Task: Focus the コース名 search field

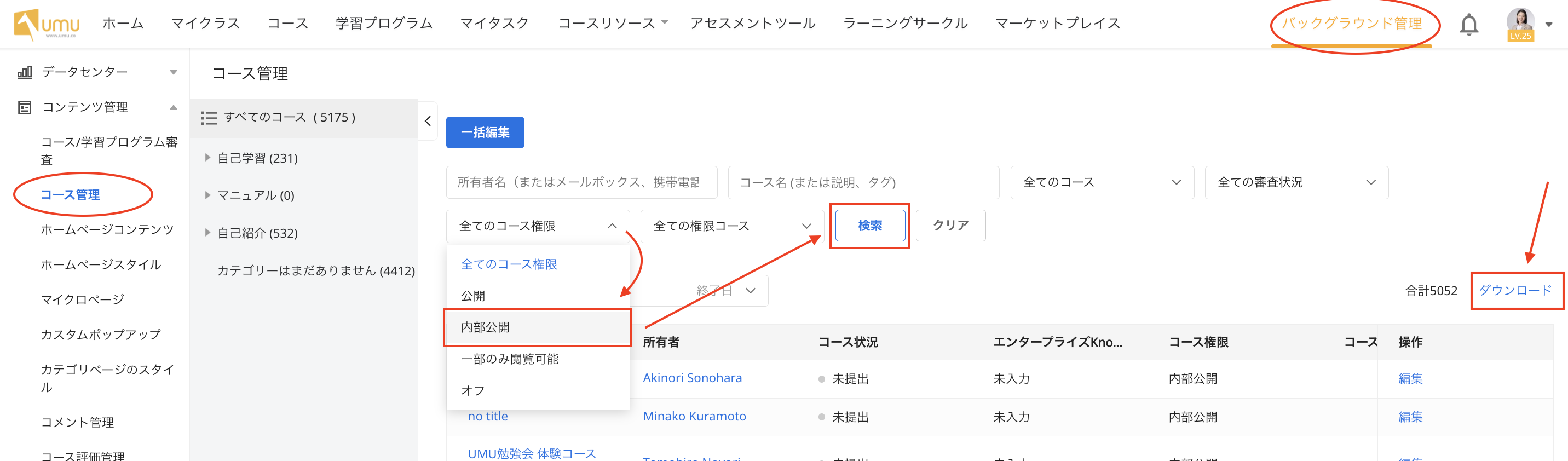Action: [x=862, y=182]
